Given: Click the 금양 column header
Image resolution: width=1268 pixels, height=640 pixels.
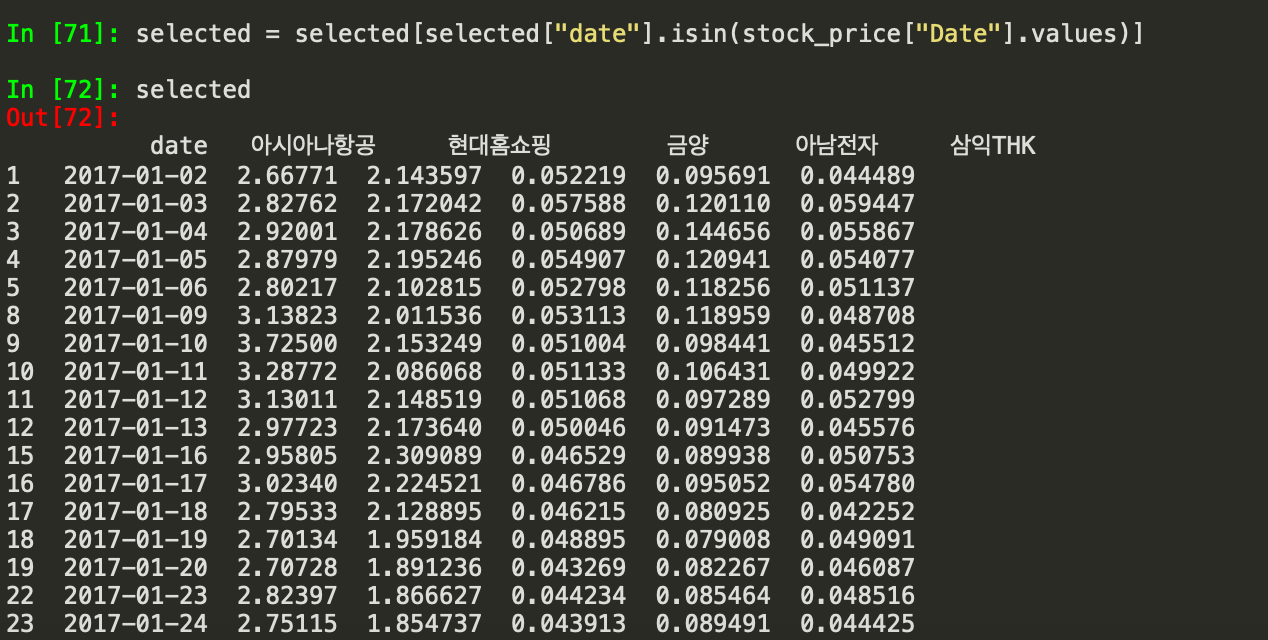Looking at the screenshot, I should 689,145.
